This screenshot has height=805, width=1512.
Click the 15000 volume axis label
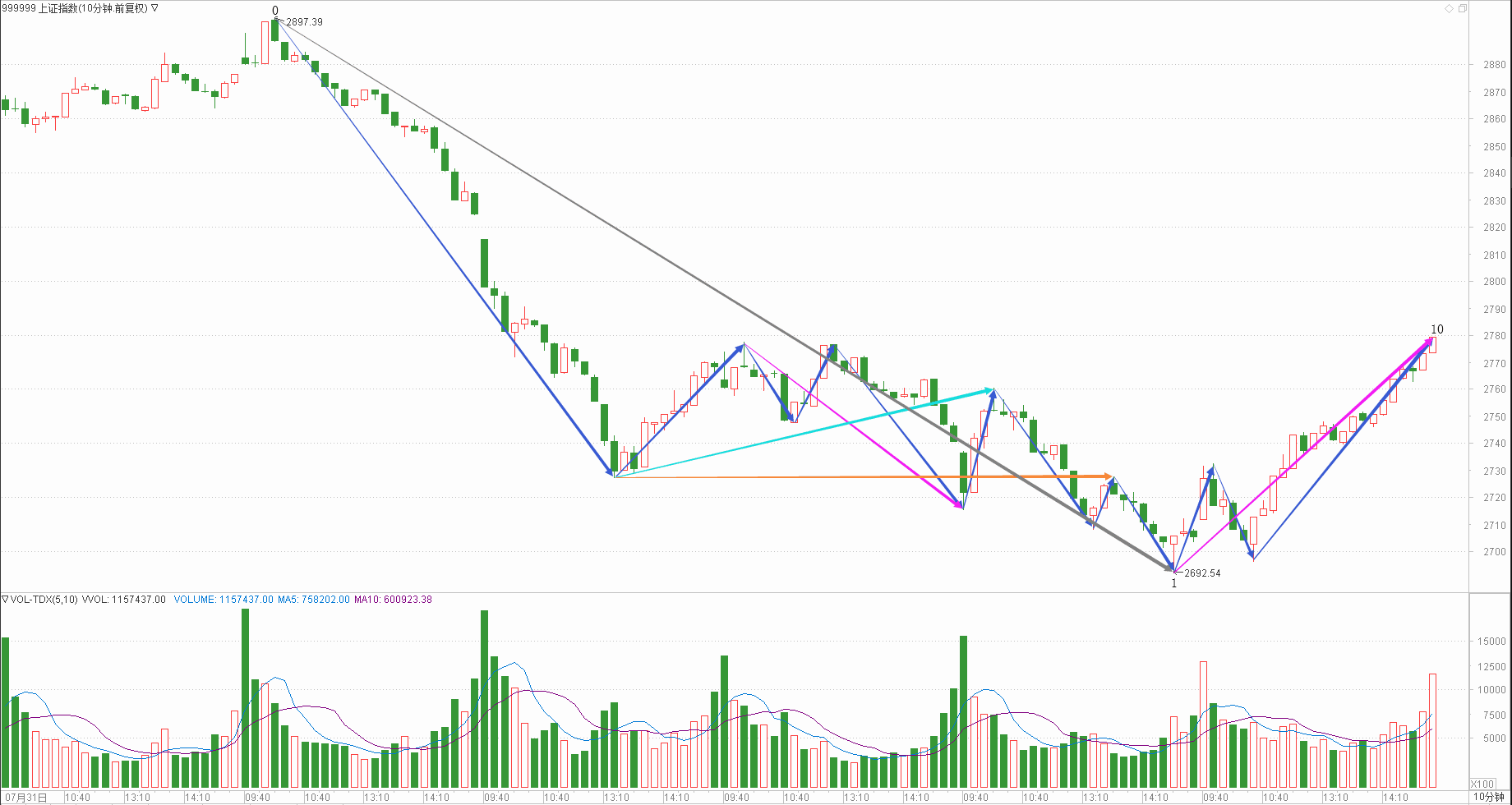click(1491, 642)
